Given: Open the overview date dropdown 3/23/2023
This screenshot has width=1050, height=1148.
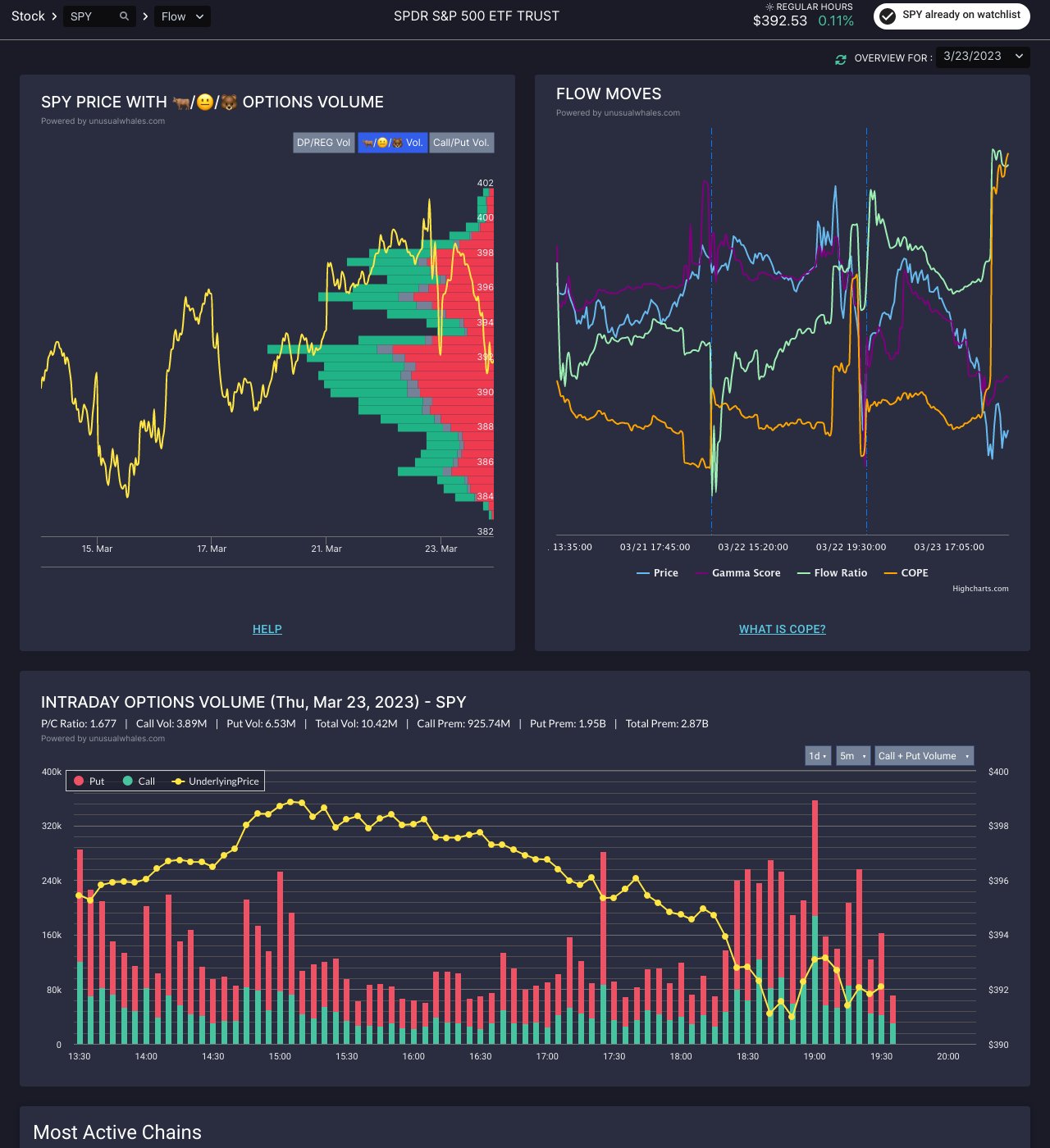Looking at the screenshot, I should (x=983, y=57).
